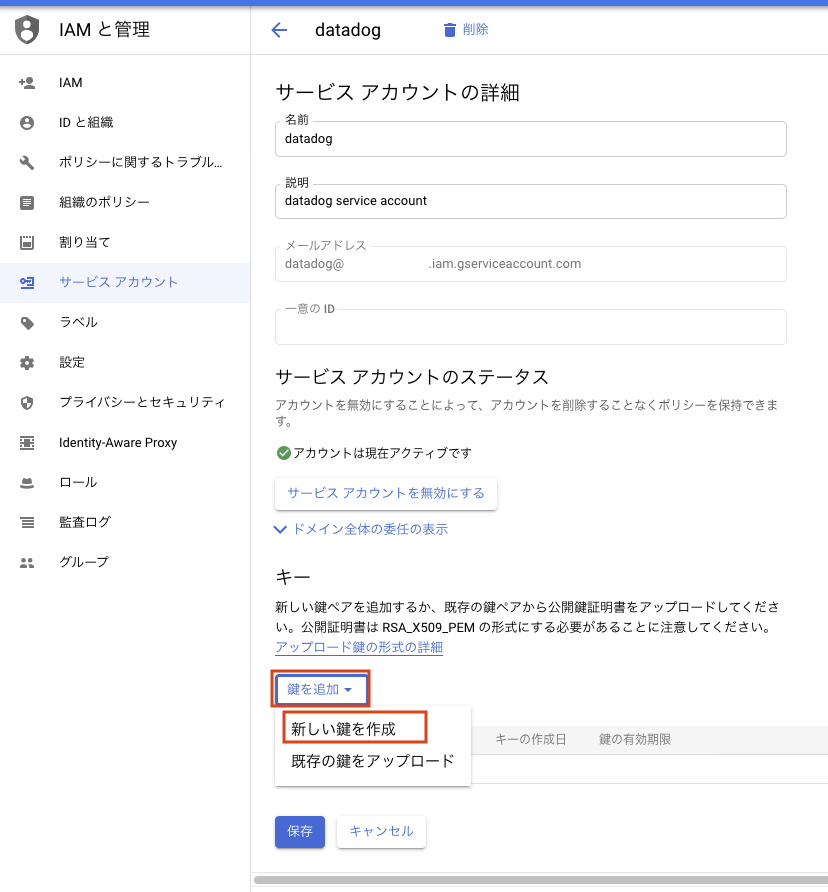The image size is (828, 892).
Task: Open the IAM section in the sidebar
Action: pos(70,83)
